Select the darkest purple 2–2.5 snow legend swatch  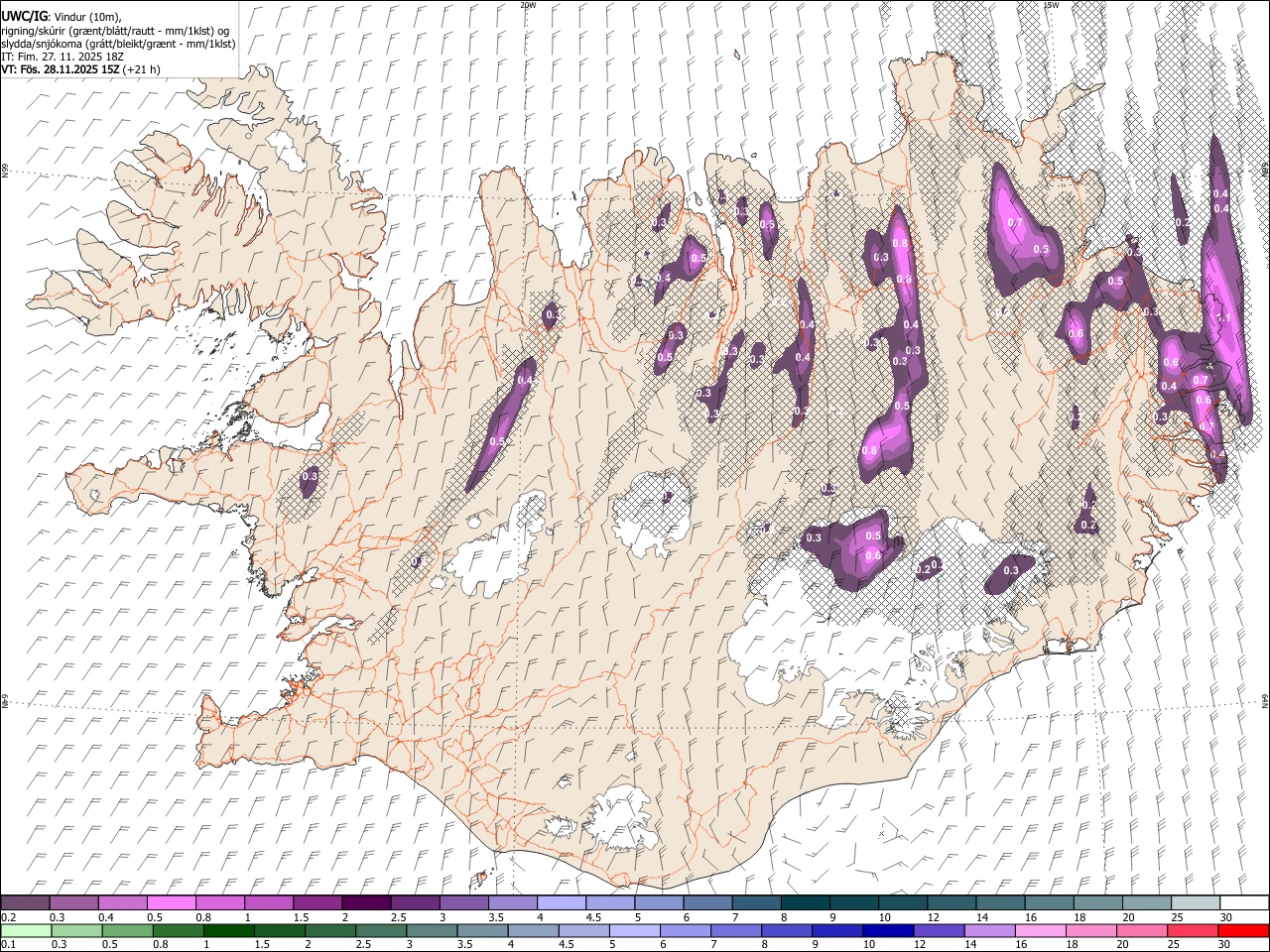[366, 902]
